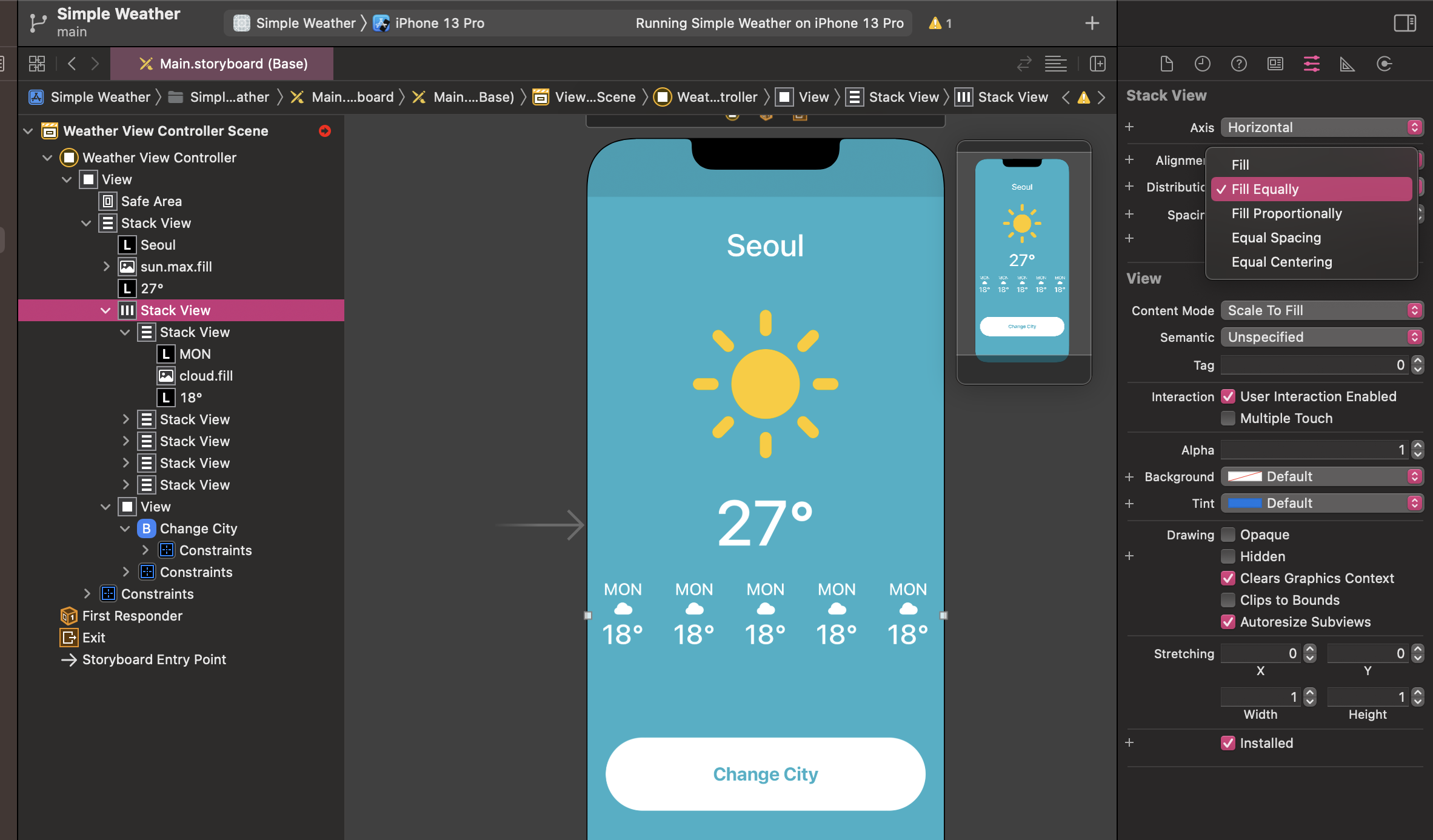The width and height of the screenshot is (1433, 840).
Task: Open the library plus button
Action: point(1092,23)
